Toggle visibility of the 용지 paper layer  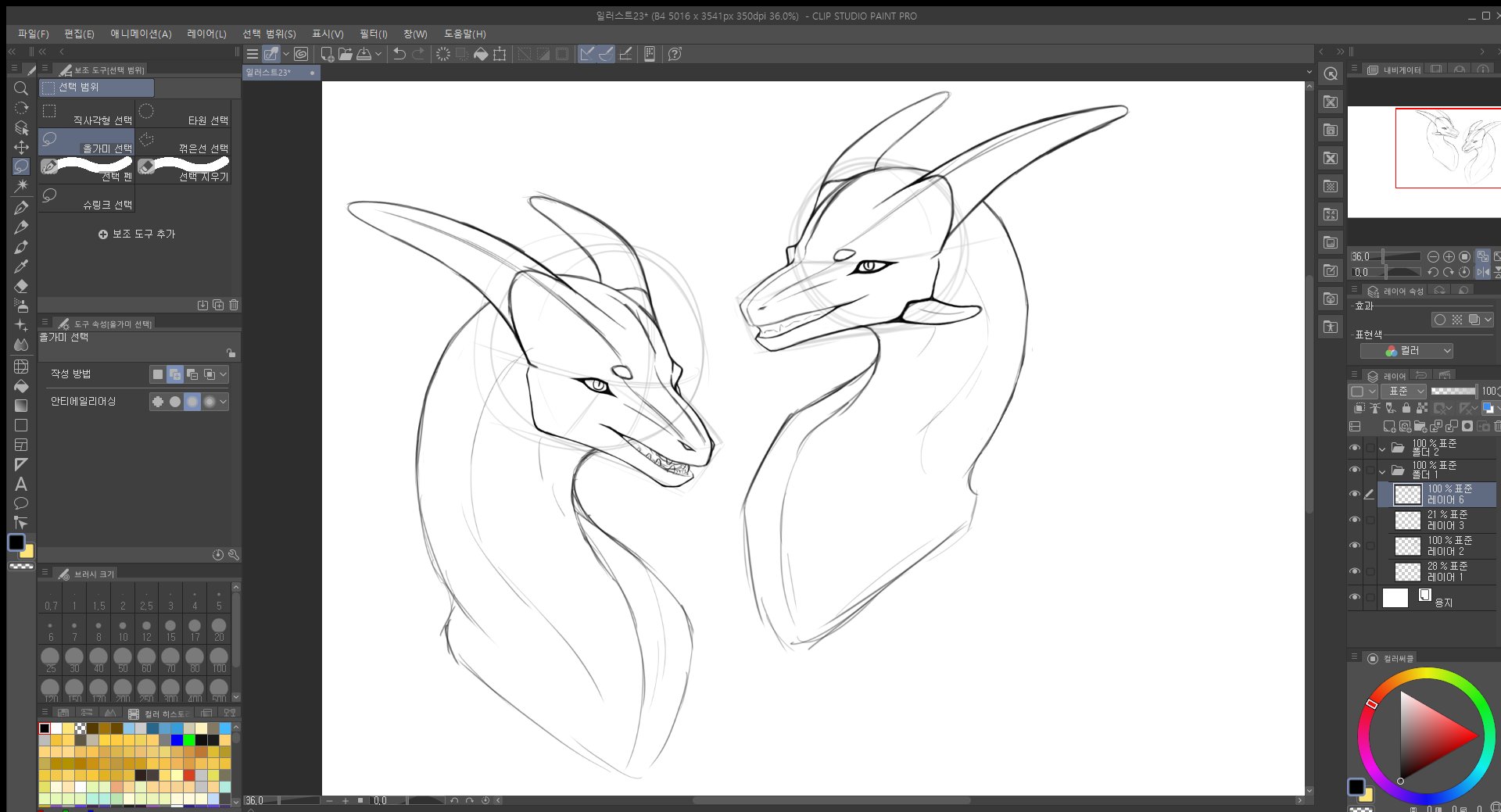tap(1355, 597)
